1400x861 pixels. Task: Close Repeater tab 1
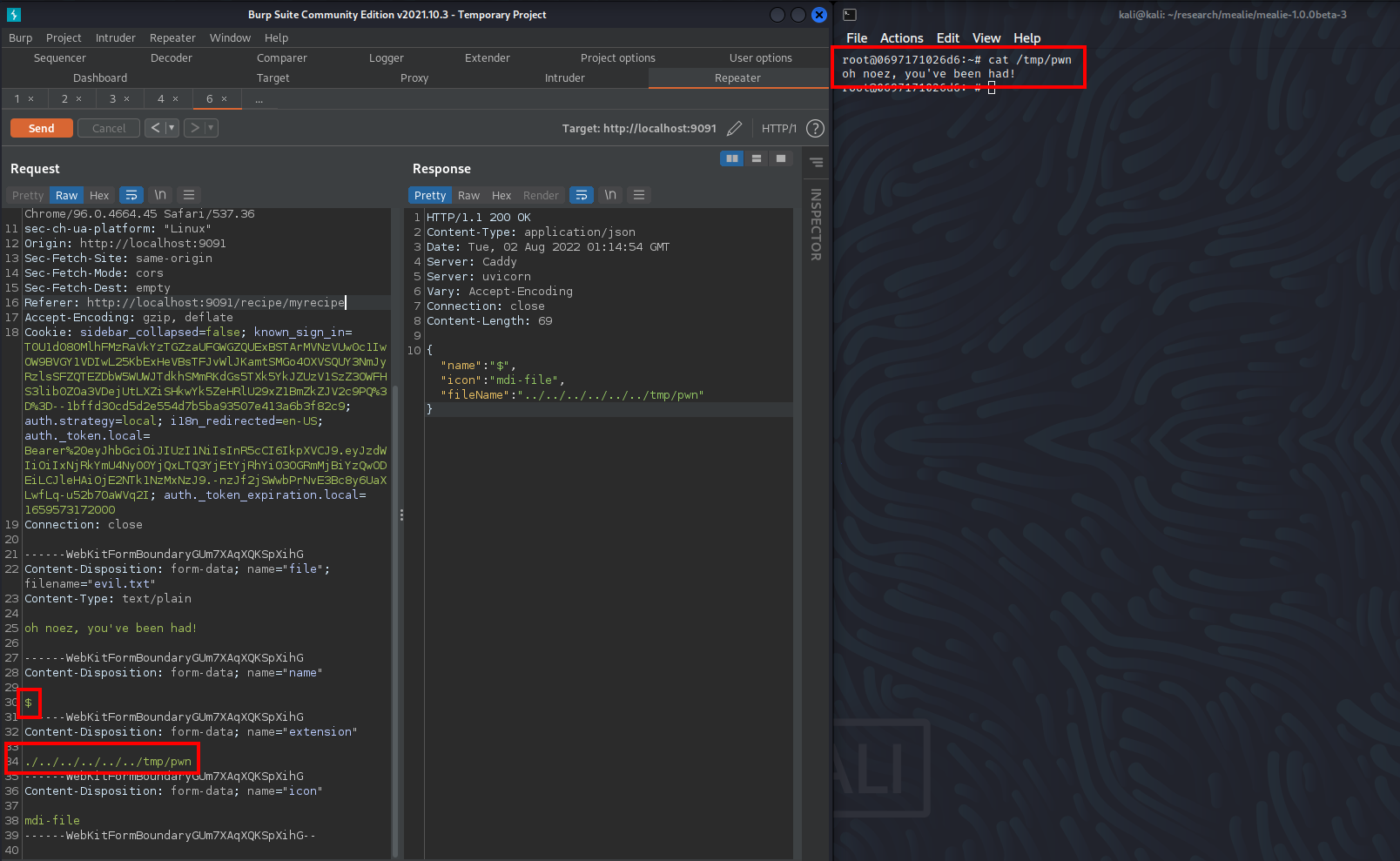pos(31,99)
